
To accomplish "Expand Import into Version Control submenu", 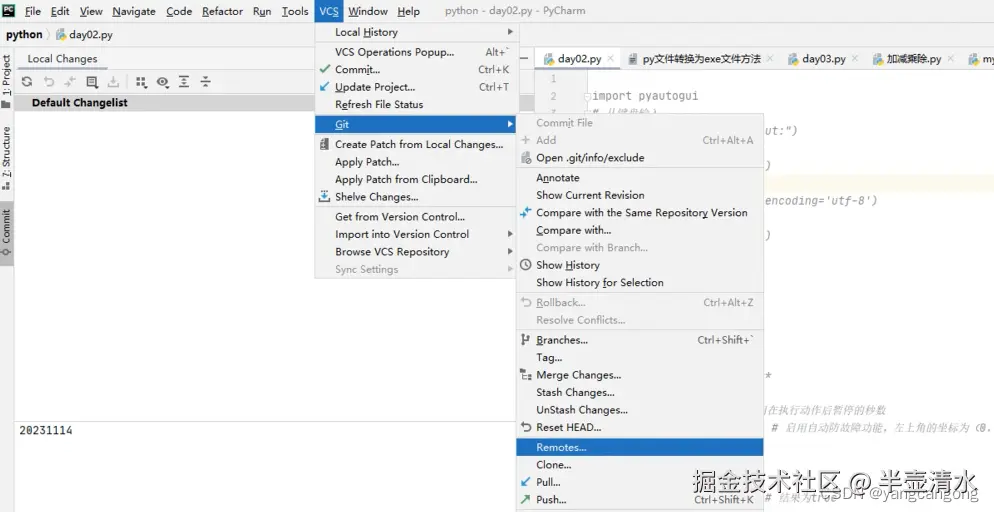I will point(416,234).
